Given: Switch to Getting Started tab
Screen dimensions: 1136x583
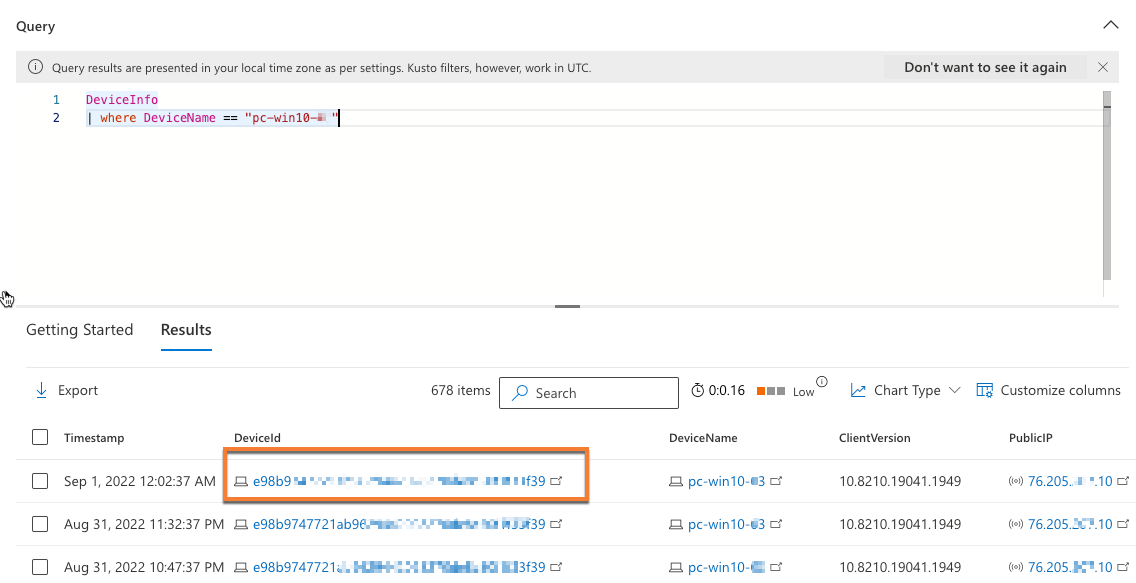Looking at the screenshot, I should [x=80, y=330].
